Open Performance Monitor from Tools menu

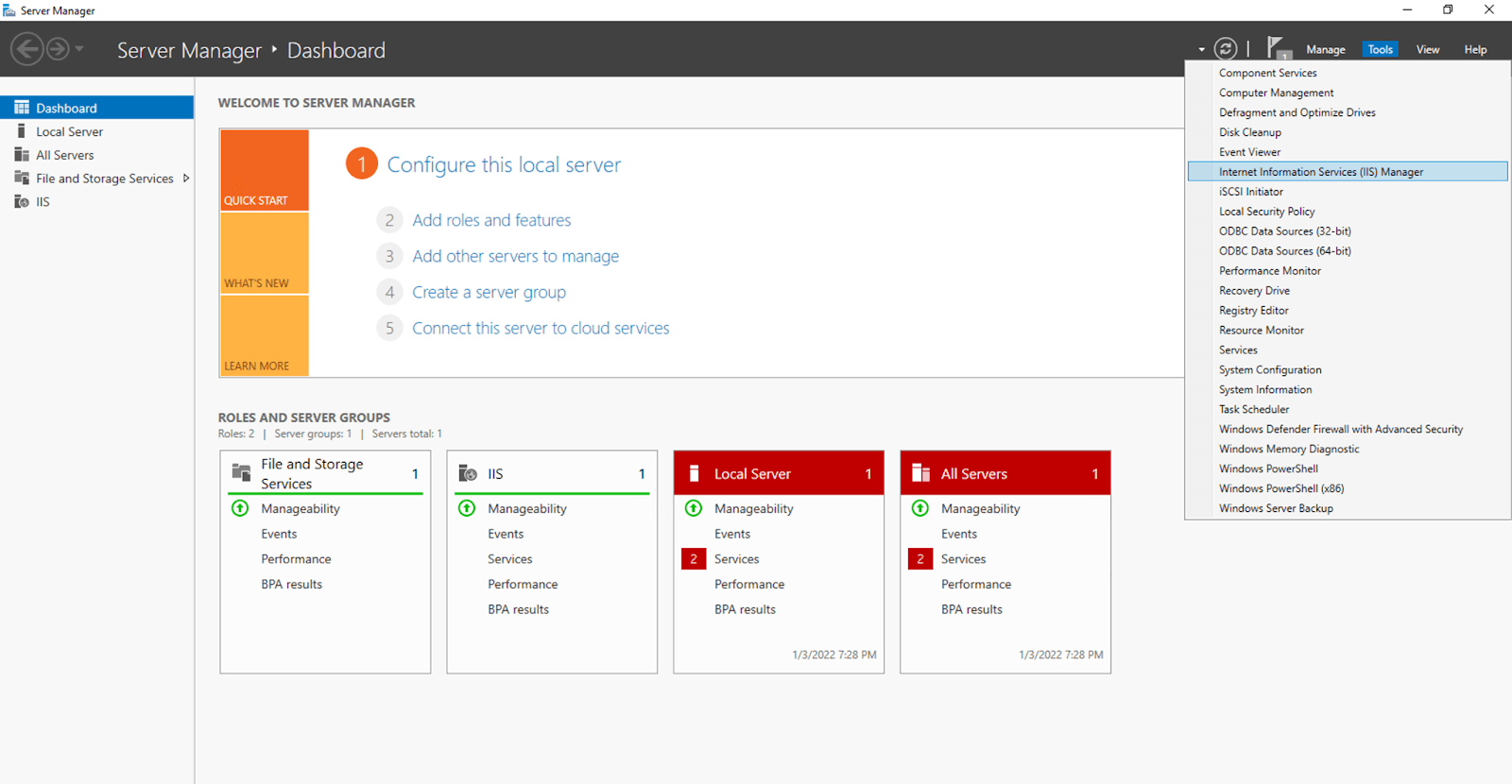coord(1348,271)
